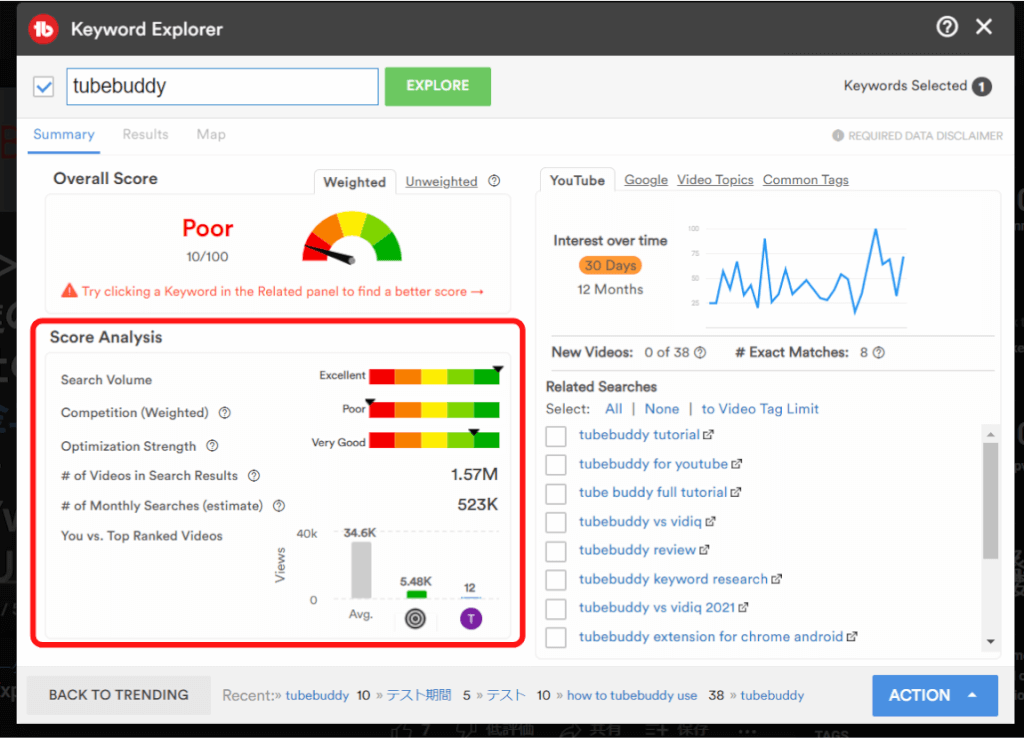The width and height of the screenshot is (1024, 738).
Task: Open the help question mark icon in header
Action: tap(947, 27)
